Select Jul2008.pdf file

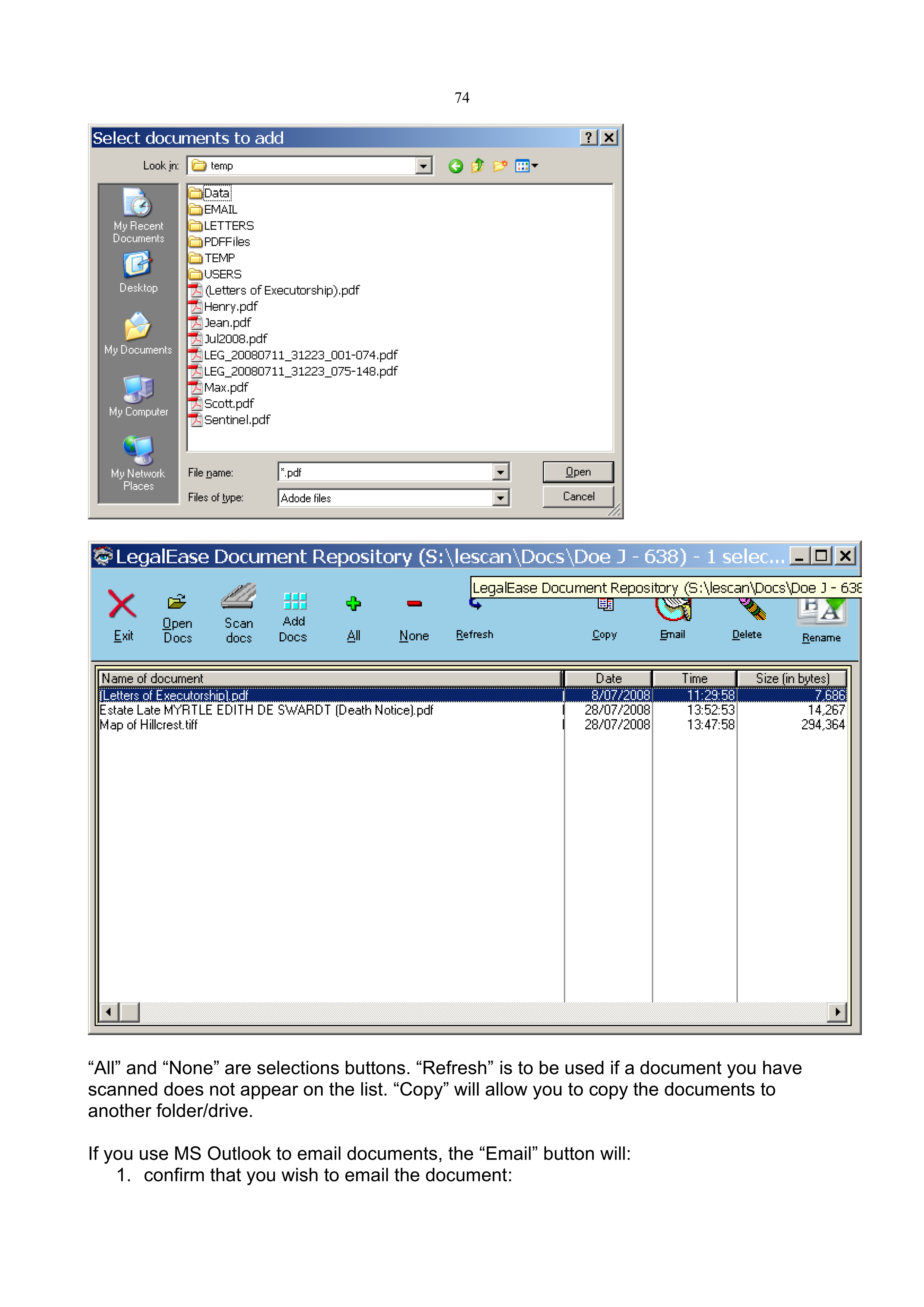click(x=228, y=339)
